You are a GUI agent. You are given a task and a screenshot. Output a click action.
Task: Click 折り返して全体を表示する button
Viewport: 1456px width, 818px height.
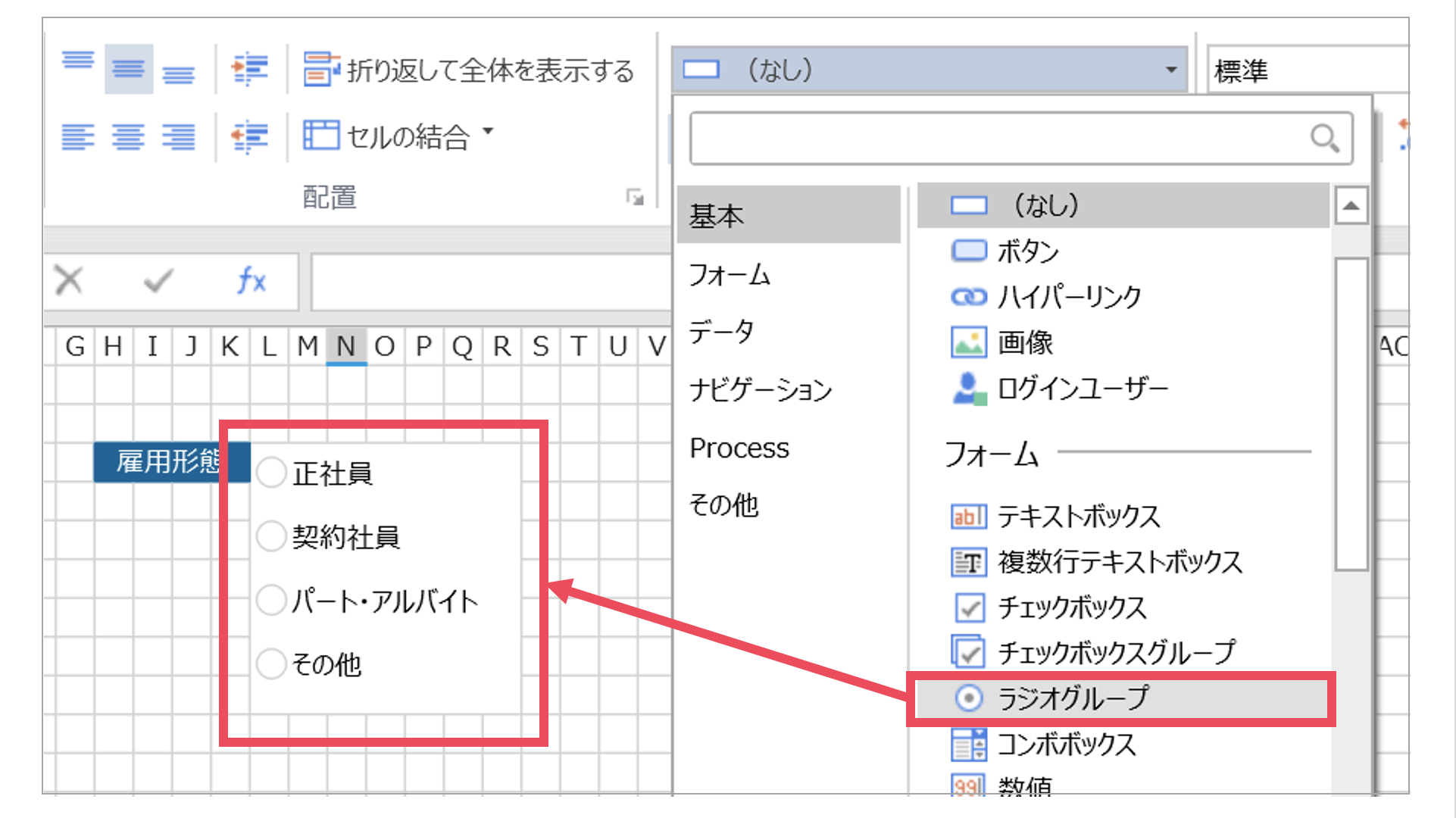tap(469, 70)
